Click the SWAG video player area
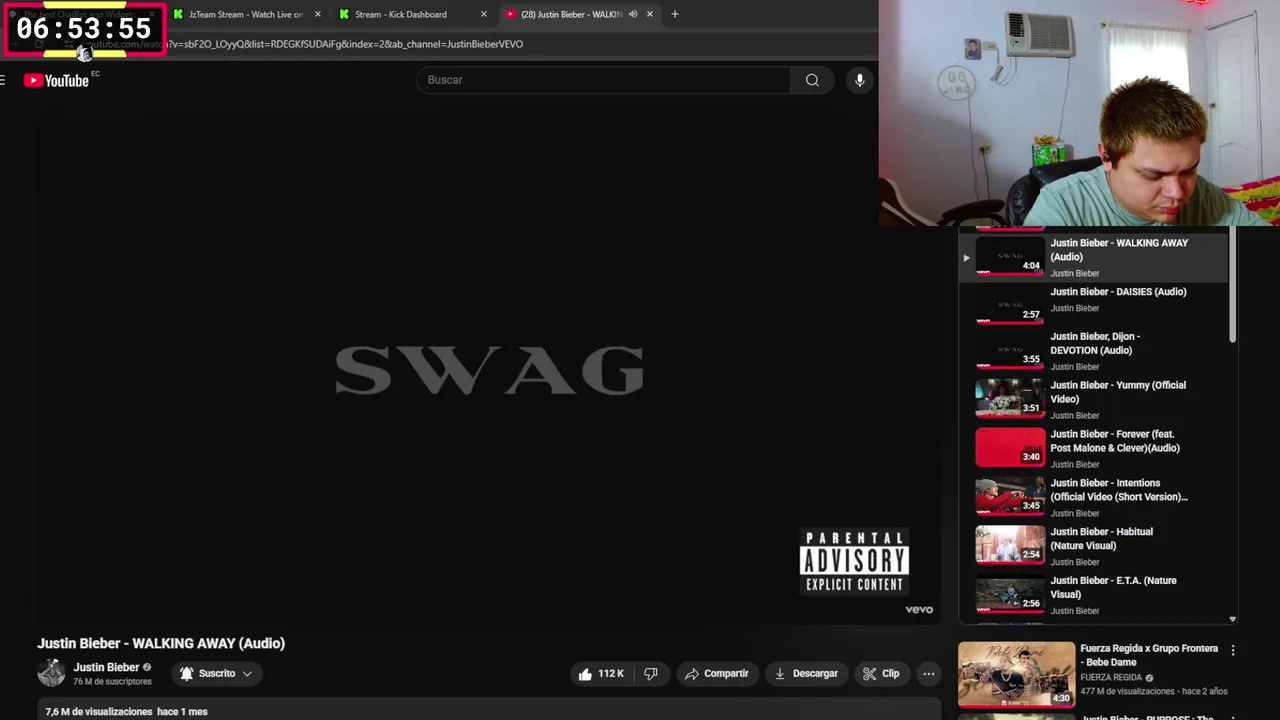Viewport: 1280px width, 720px height. tap(489, 370)
